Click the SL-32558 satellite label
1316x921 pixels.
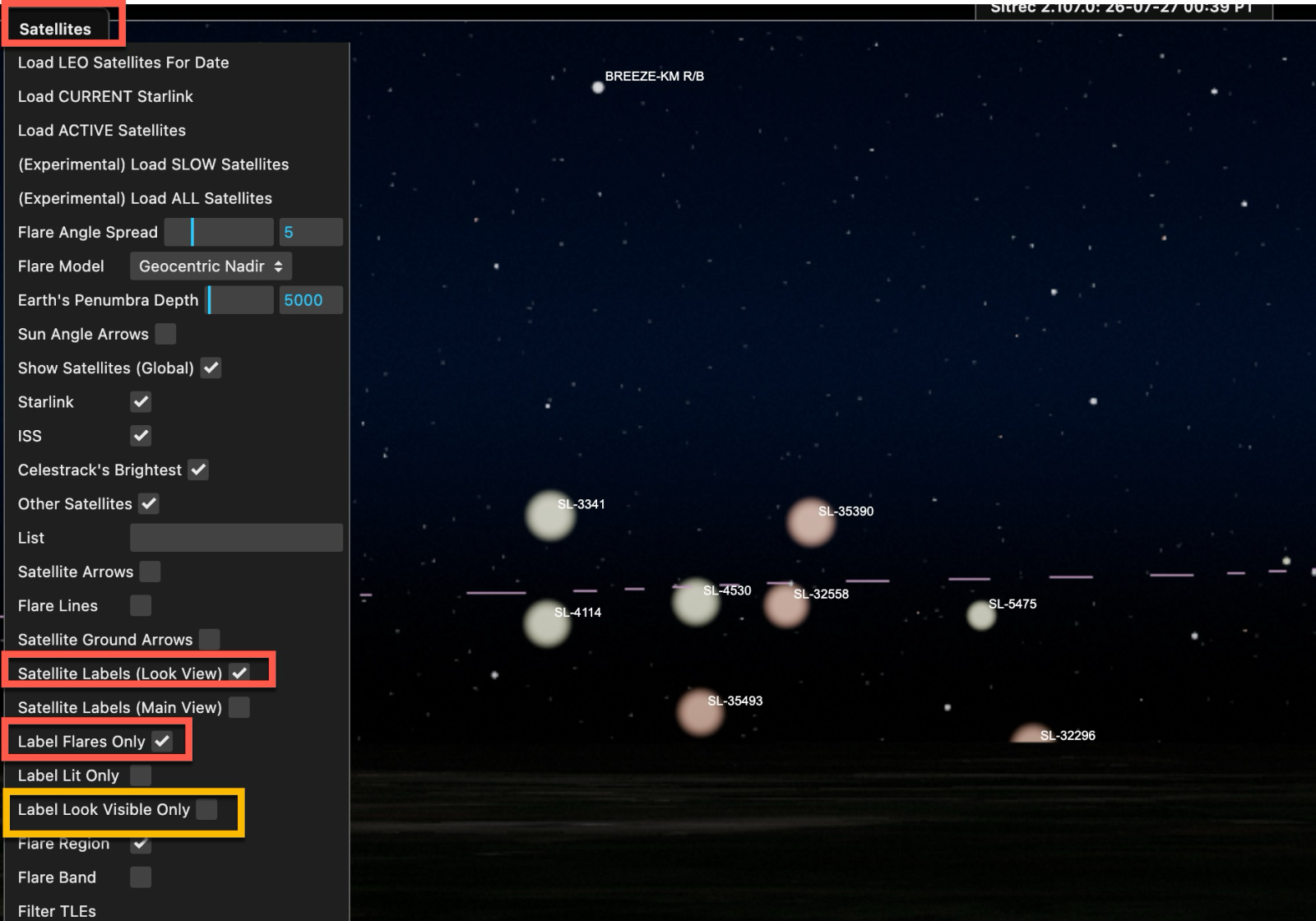[x=821, y=595]
